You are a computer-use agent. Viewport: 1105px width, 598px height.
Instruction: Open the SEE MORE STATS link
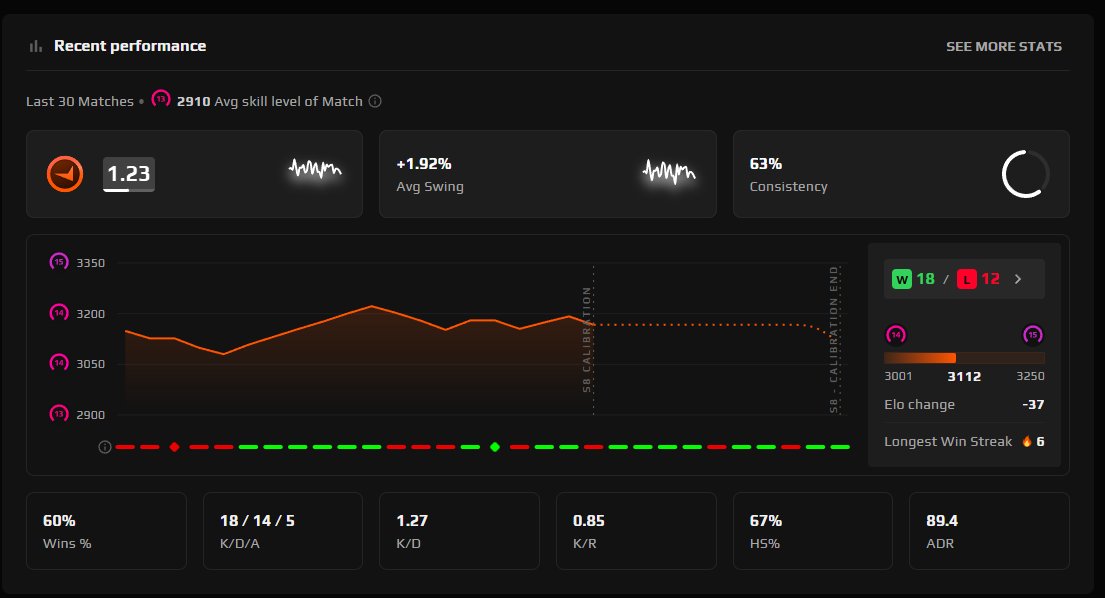point(1004,46)
